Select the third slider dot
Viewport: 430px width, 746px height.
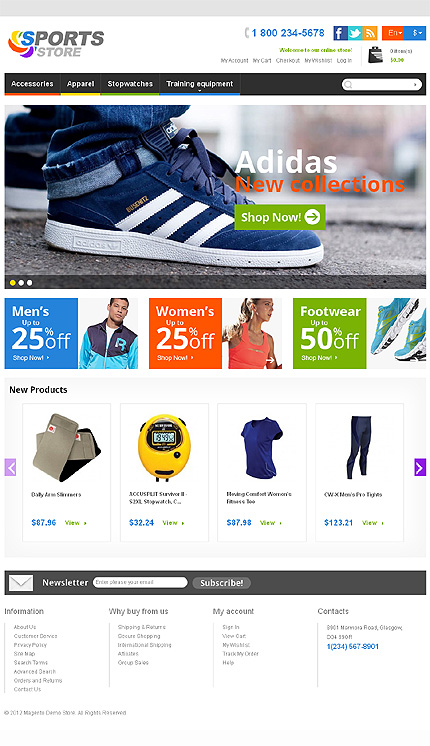pyautogui.click(x=29, y=283)
